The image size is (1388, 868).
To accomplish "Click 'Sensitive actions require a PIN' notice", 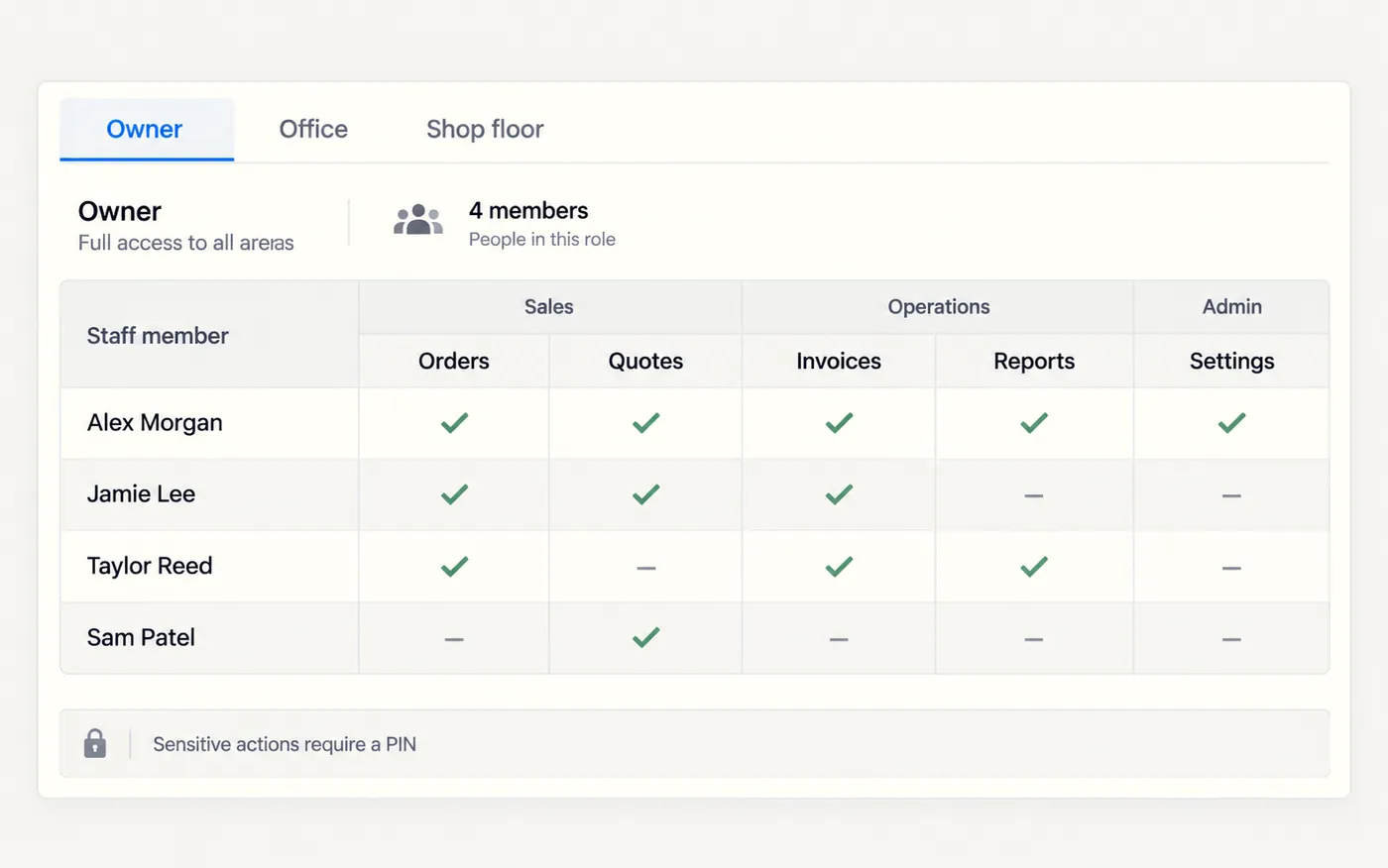I will coord(285,744).
